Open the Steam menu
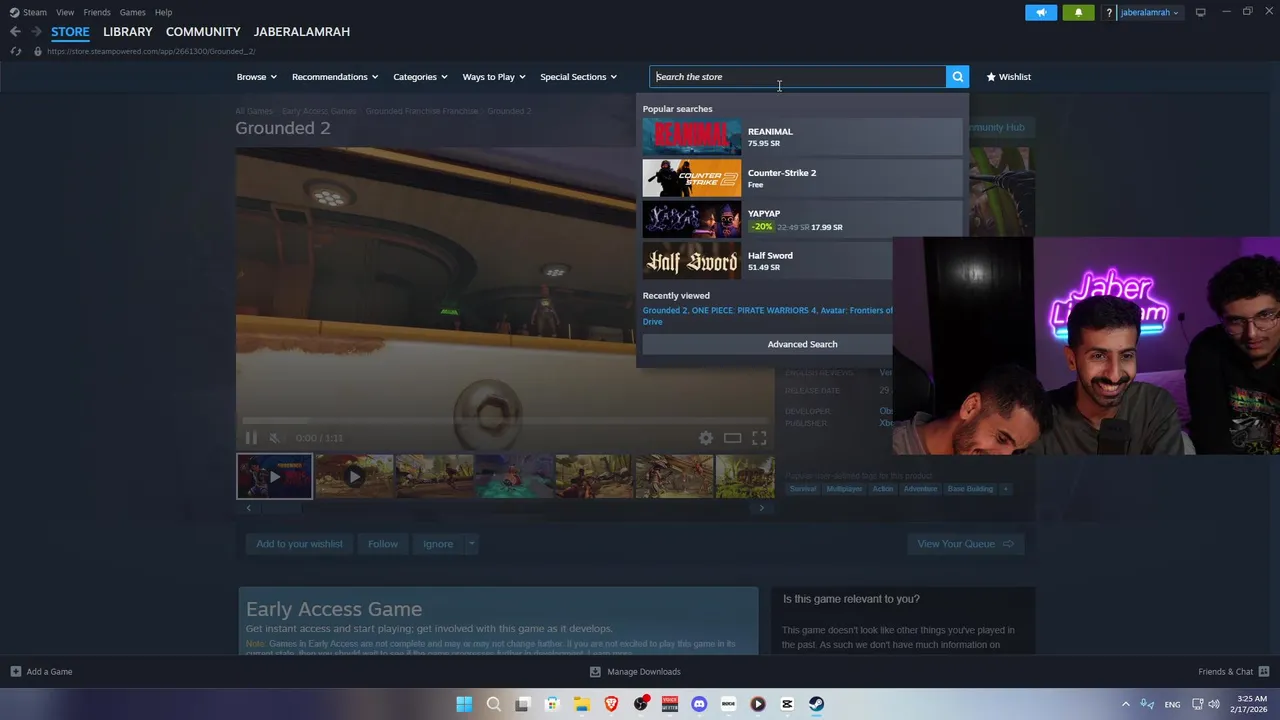1280x720 pixels. tap(28, 12)
